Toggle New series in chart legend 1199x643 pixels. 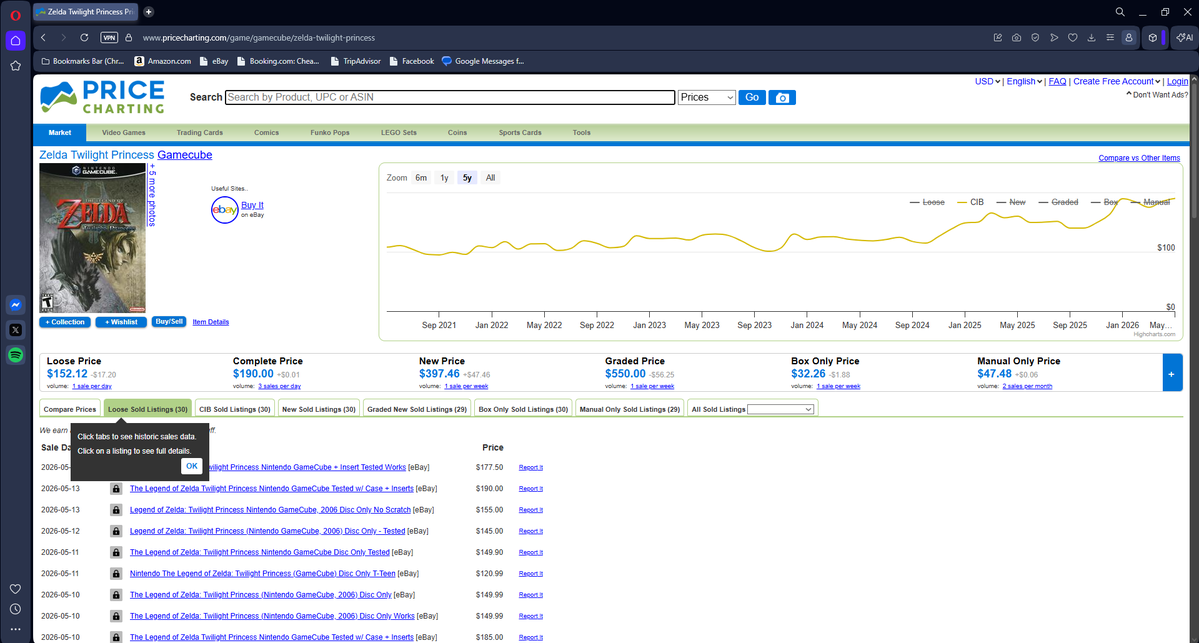coord(1011,202)
